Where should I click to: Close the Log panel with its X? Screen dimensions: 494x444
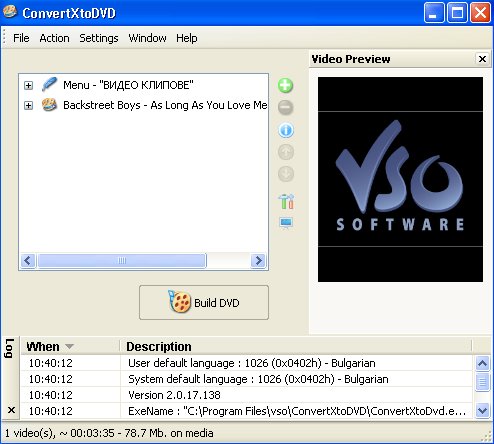click(x=11, y=410)
